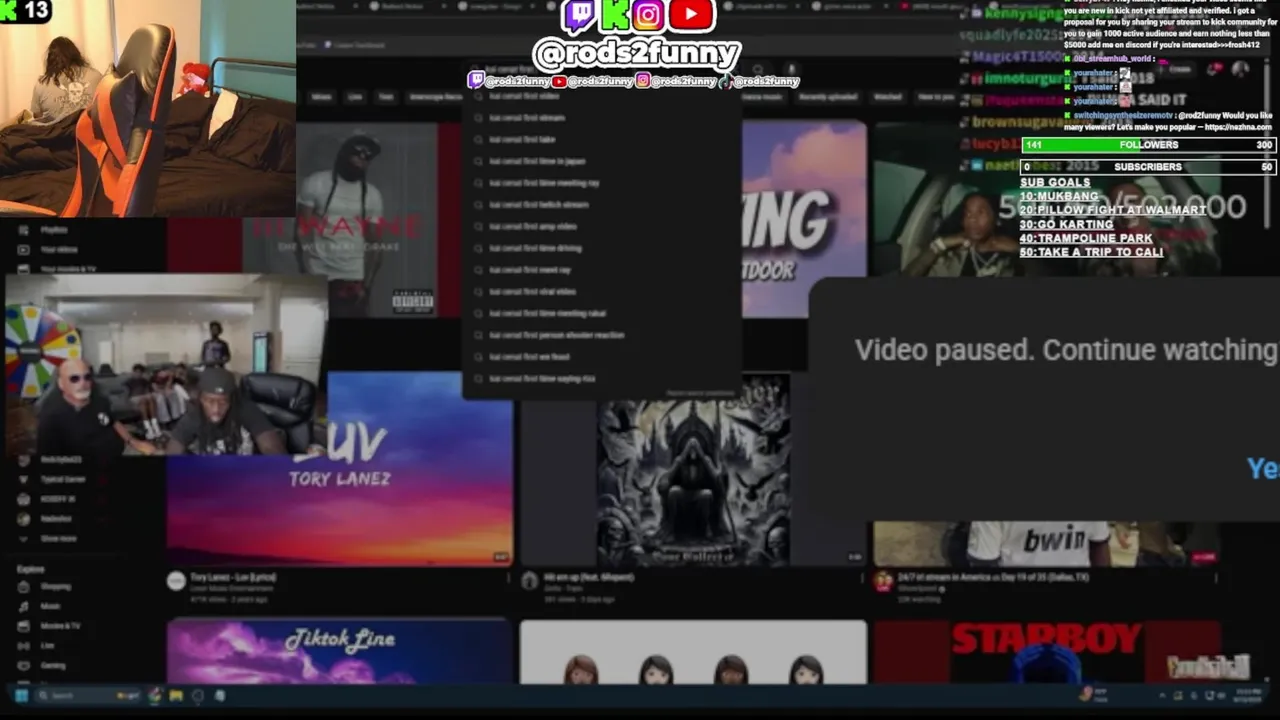
Task: Choose suggestion kai cenat first viral video
Action: 600,292
